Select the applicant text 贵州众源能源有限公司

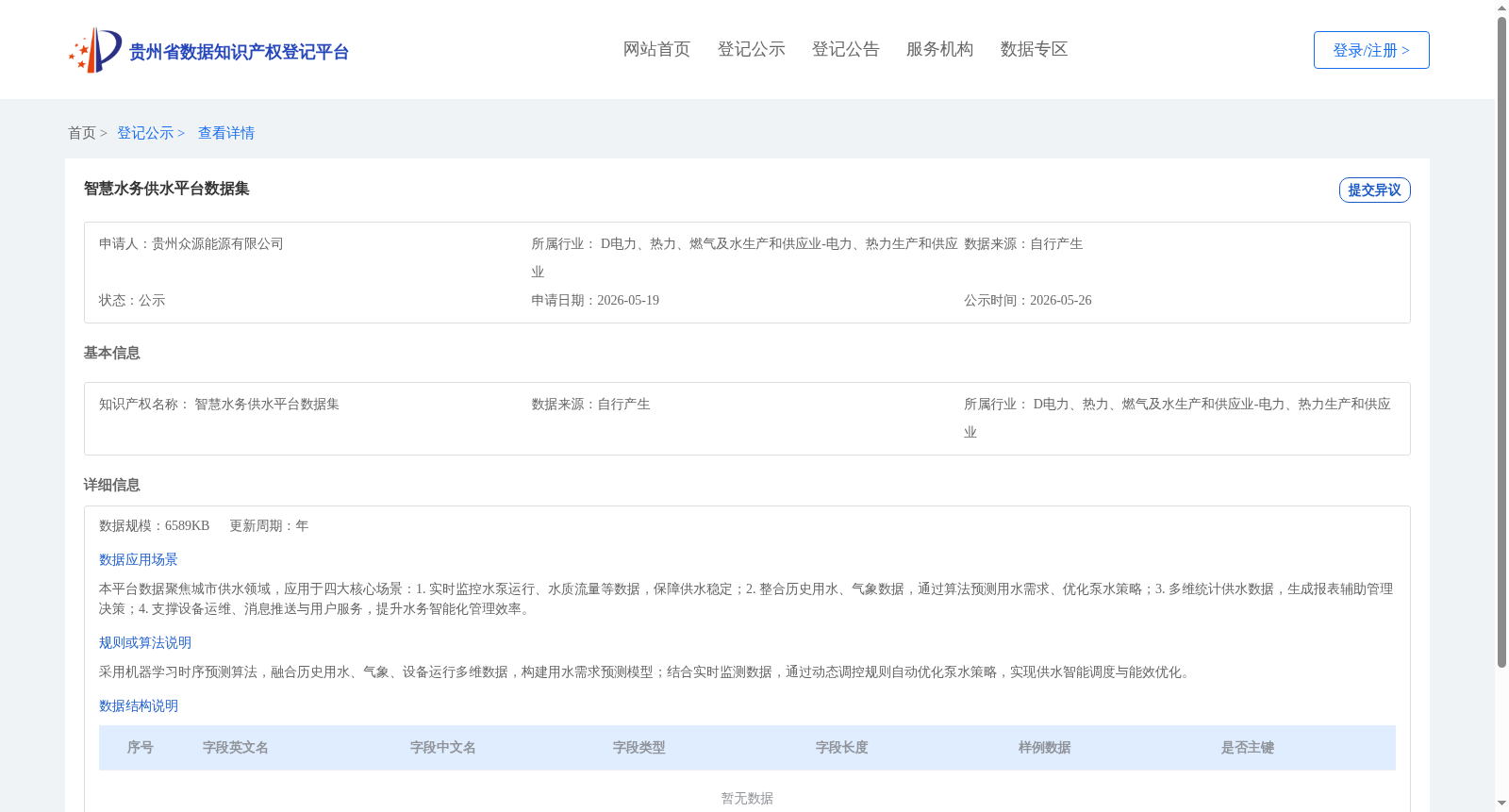coord(218,243)
